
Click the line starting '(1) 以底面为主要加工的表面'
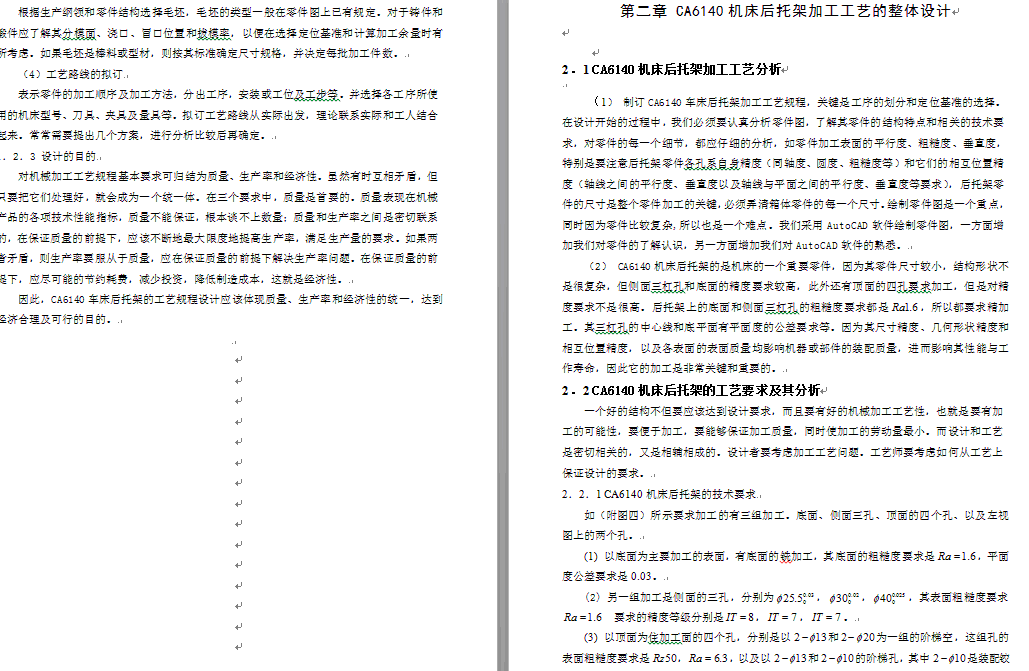796,556
